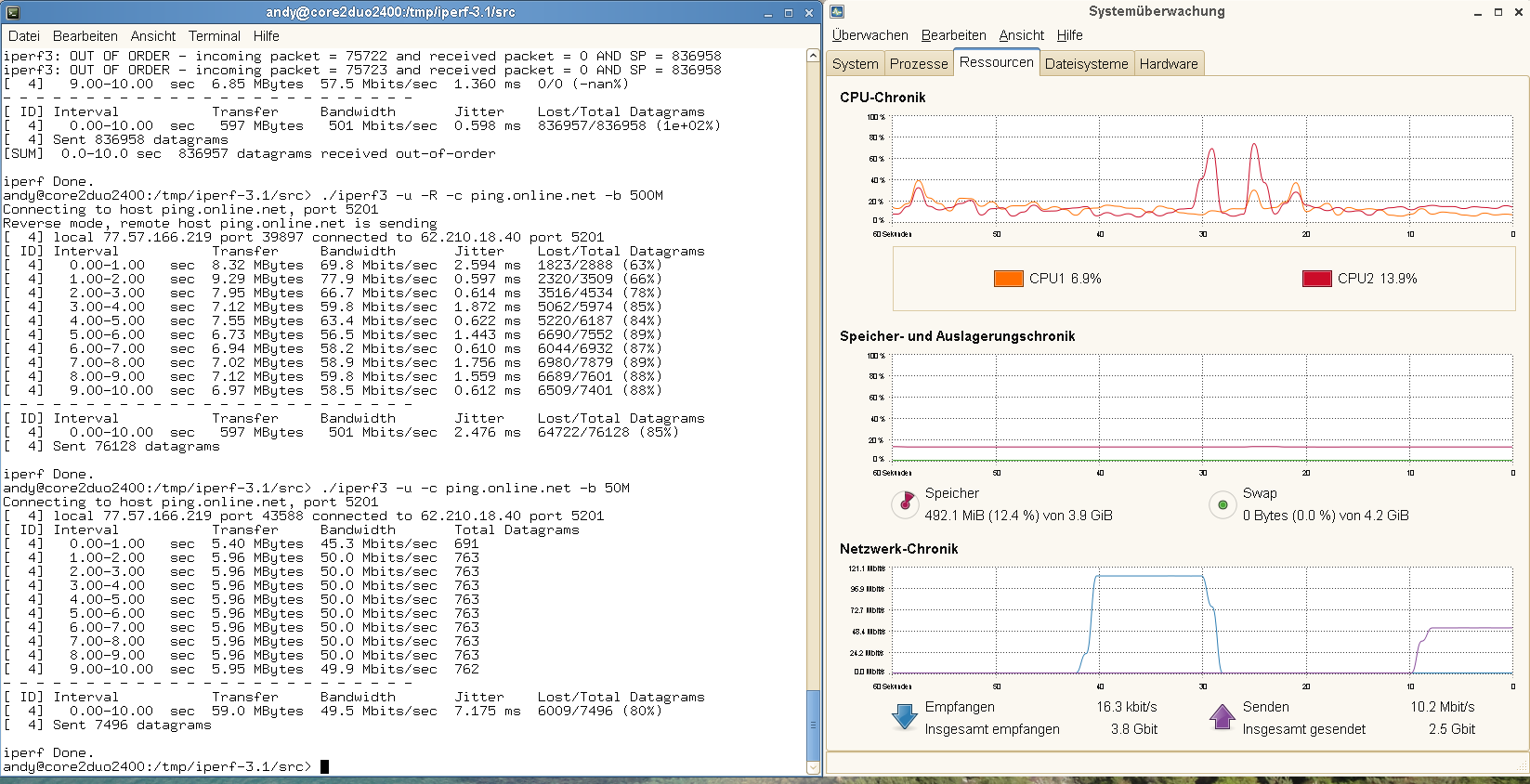Open Hilfe menu in Systemüberwachung
The height and width of the screenshot is (784, 1530).
click(1070, 35)
